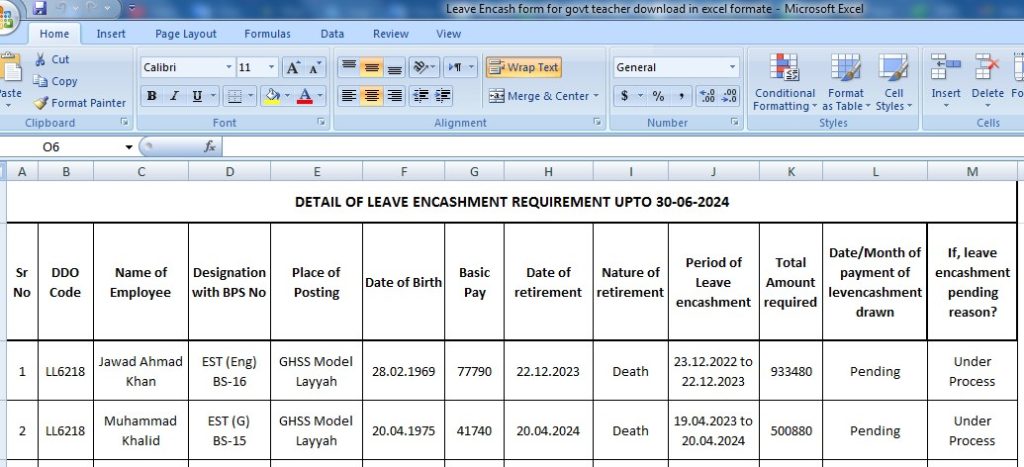
Task: Toggle Italic formatting
Action: pyautogui.click(x=174, y=97)
